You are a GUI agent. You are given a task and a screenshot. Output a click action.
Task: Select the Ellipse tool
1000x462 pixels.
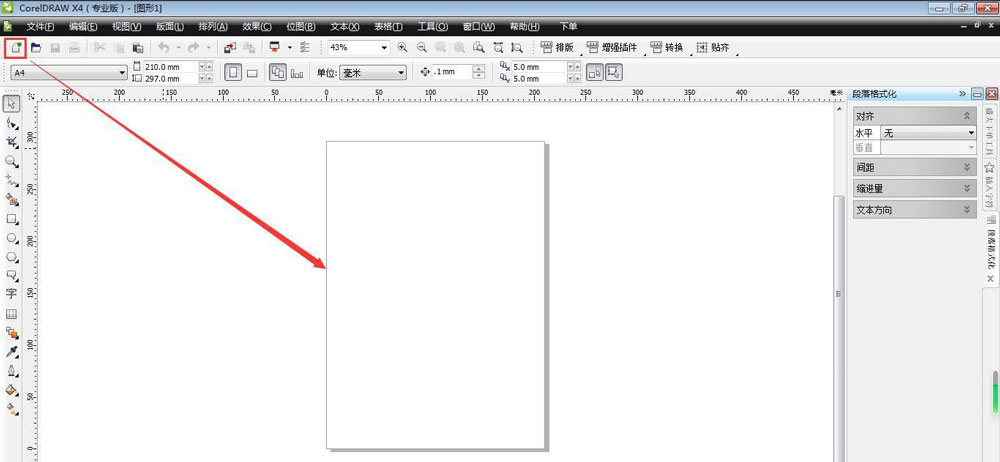[x=12, y=238]
